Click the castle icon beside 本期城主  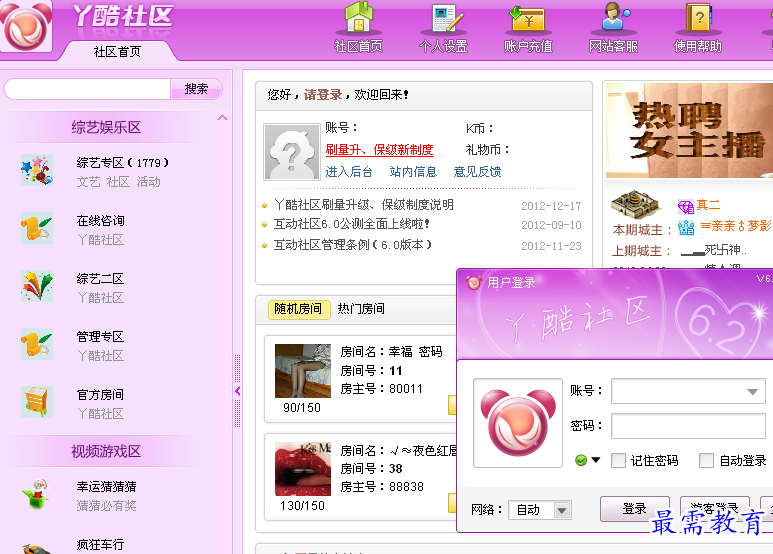(x=635, y=204)
